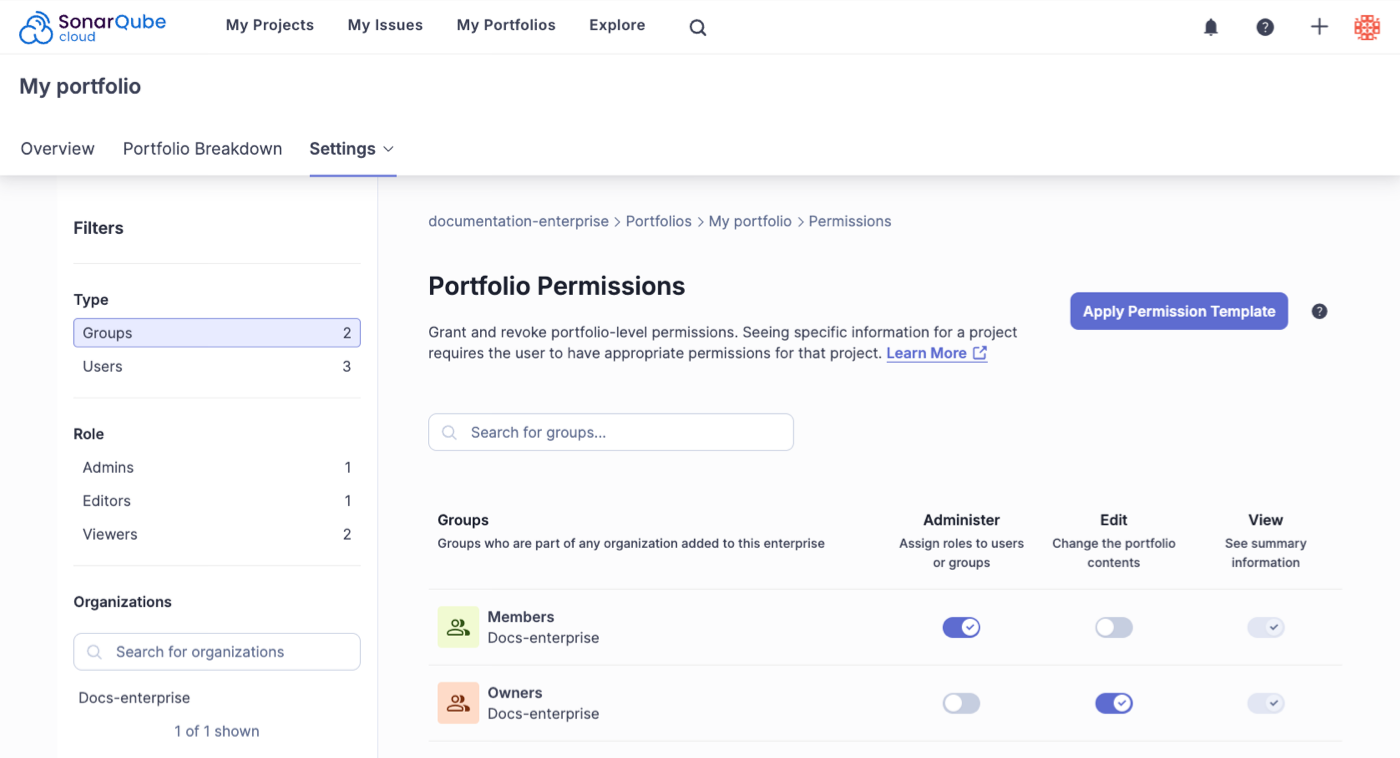The image size is (1400, 758).
Task: Click the Members group icon
Action: [x=458, y=627]
